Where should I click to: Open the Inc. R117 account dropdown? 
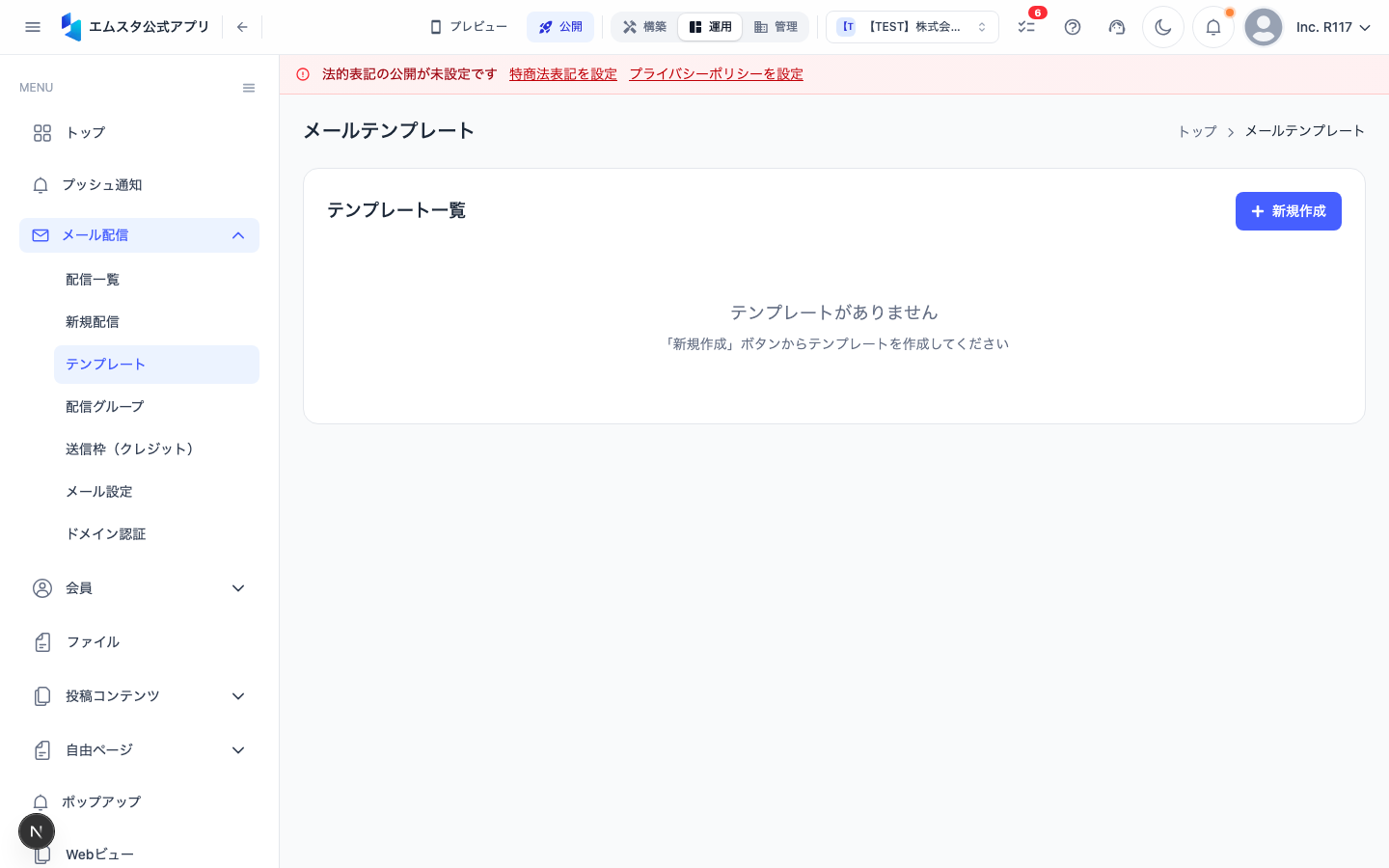pyautogui.click(x=1333, y=27)
